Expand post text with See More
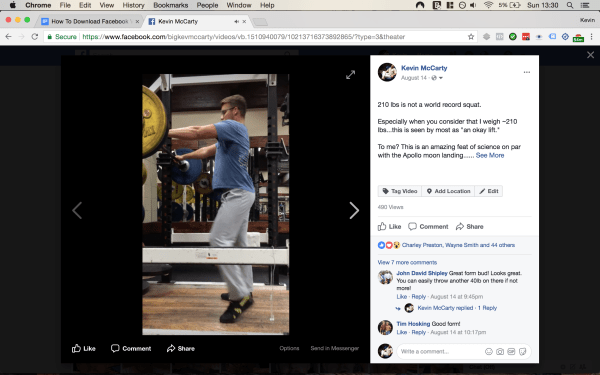 click(x=490, y=155)
